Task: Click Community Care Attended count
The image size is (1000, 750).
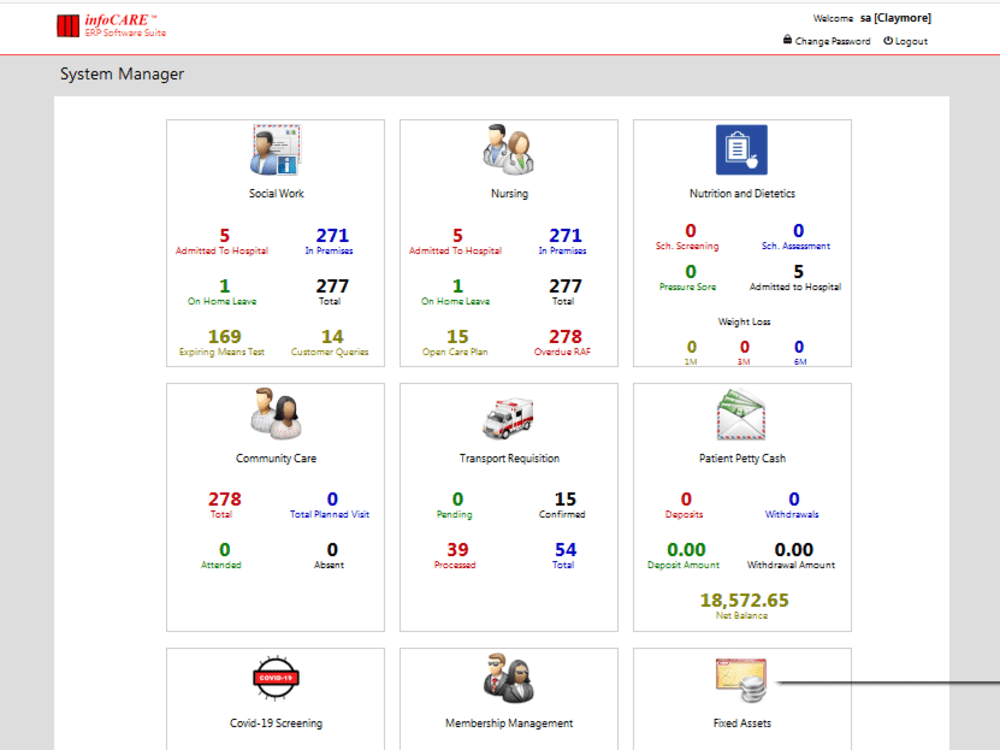Action: (x=224, y=549)
